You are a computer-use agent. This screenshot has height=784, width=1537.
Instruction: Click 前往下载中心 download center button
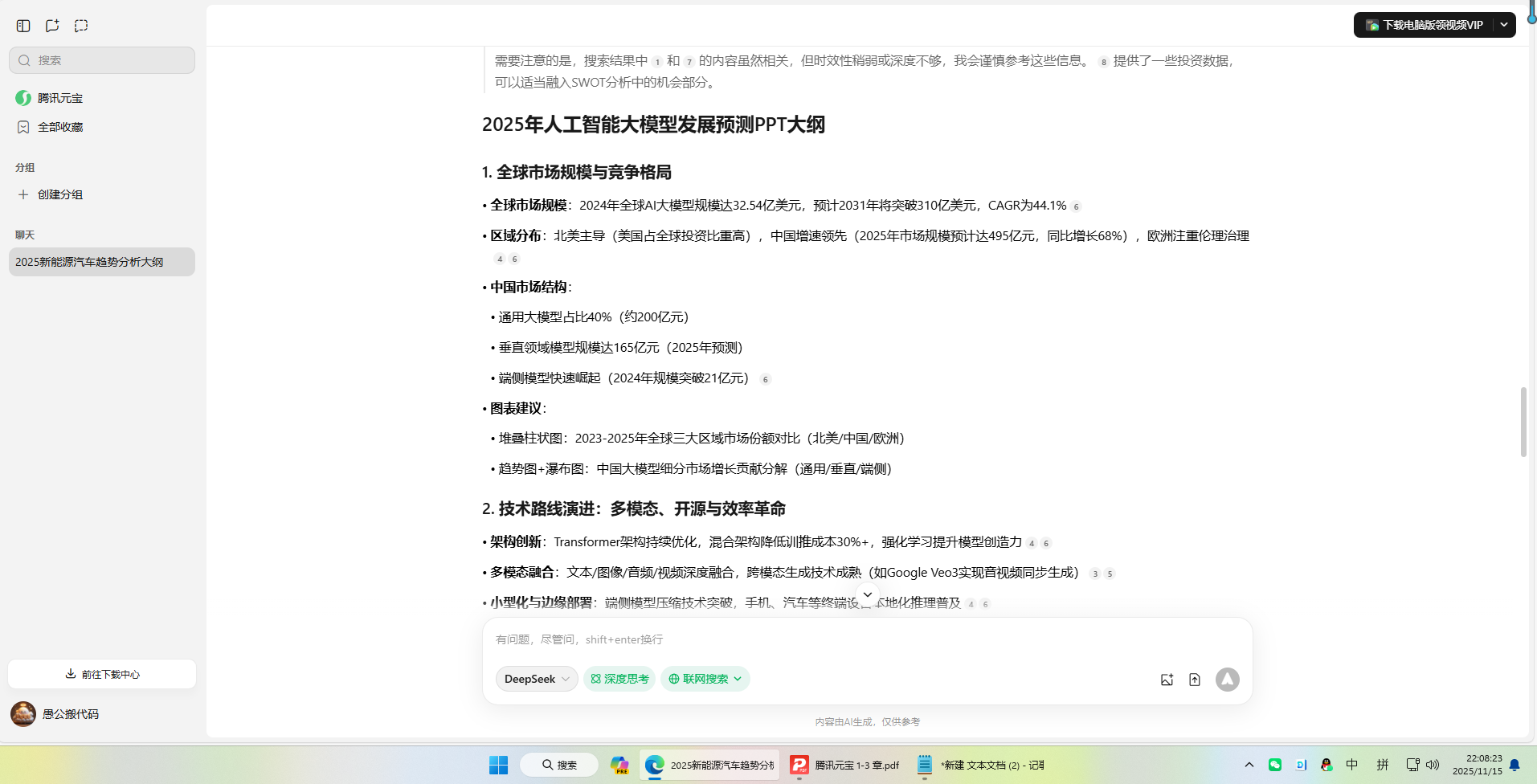point(101,674)
